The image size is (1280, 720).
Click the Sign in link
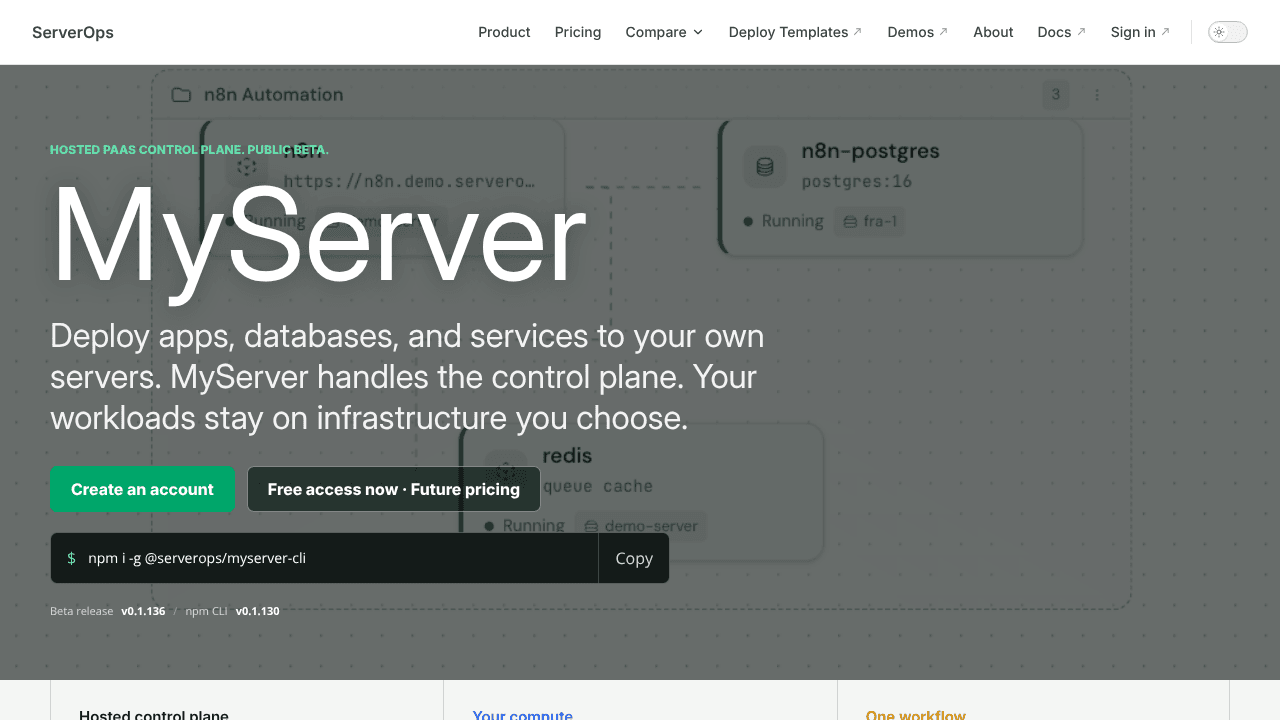click(x=1140, y=32)
